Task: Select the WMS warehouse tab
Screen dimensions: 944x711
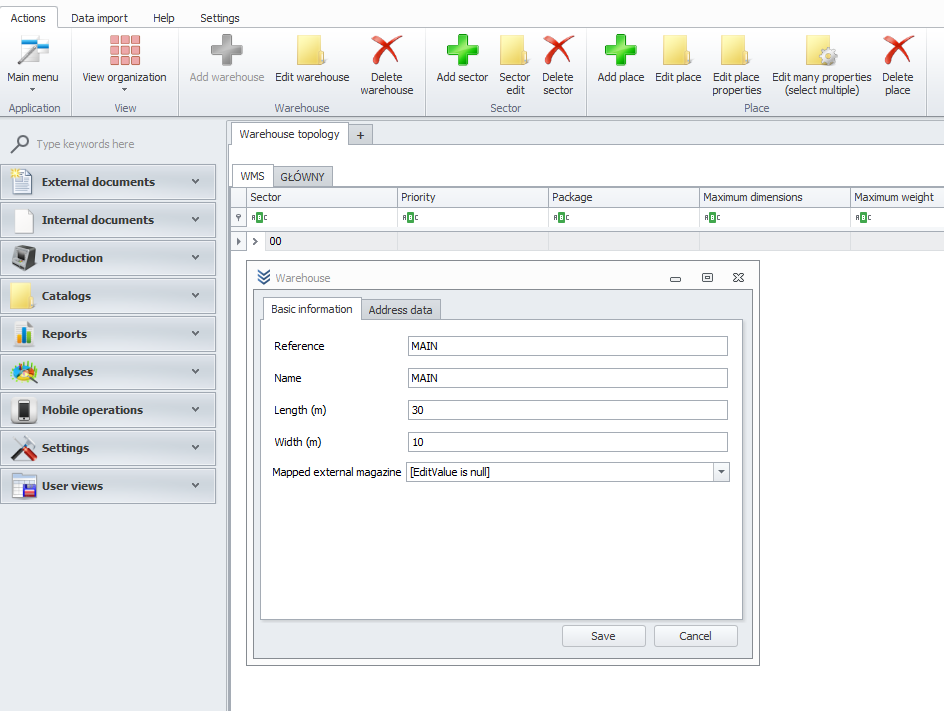Action: point(252,176)
